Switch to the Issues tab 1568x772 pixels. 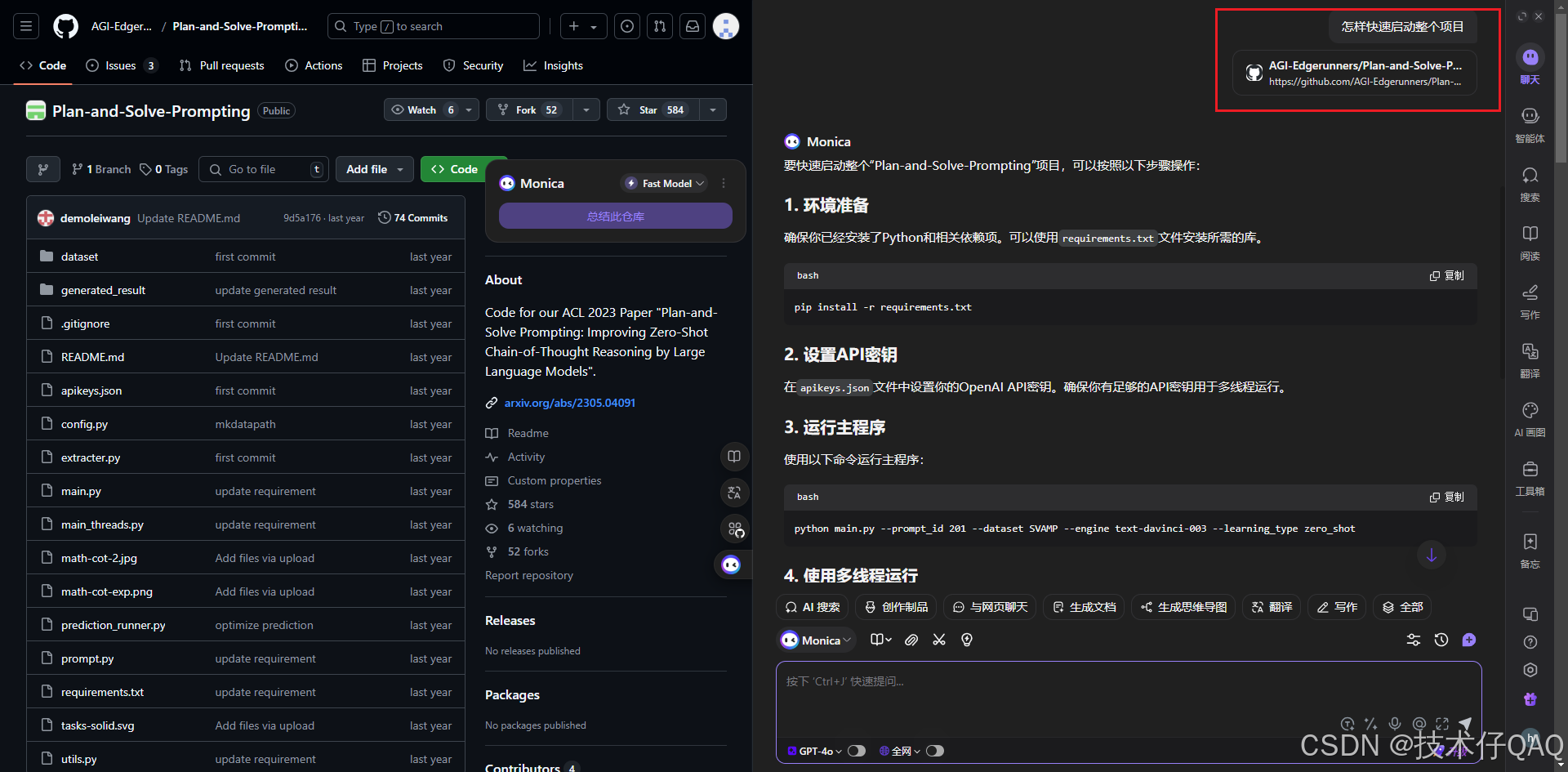pos(121,65)
